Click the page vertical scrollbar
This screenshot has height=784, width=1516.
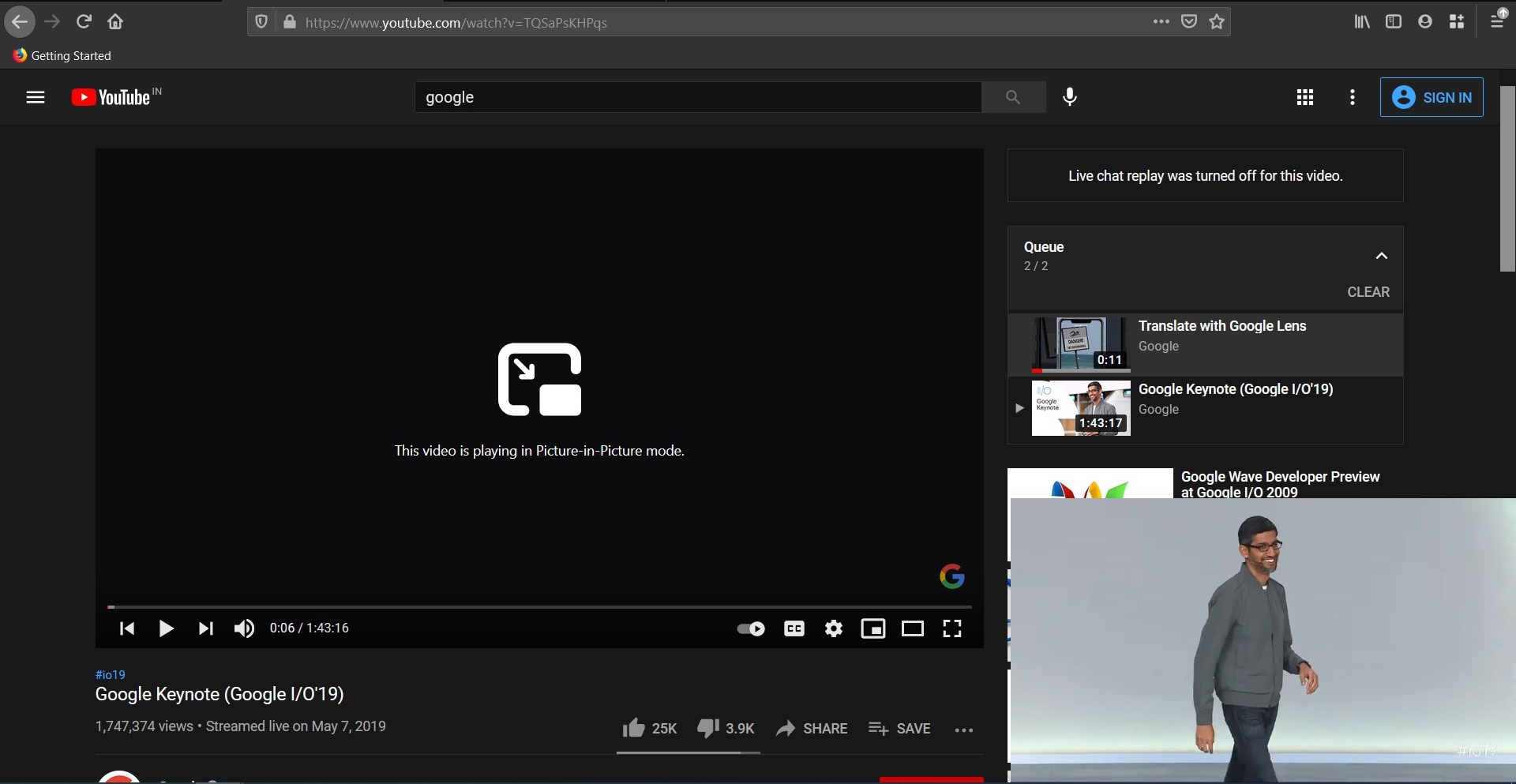[x=1507, y=179]
